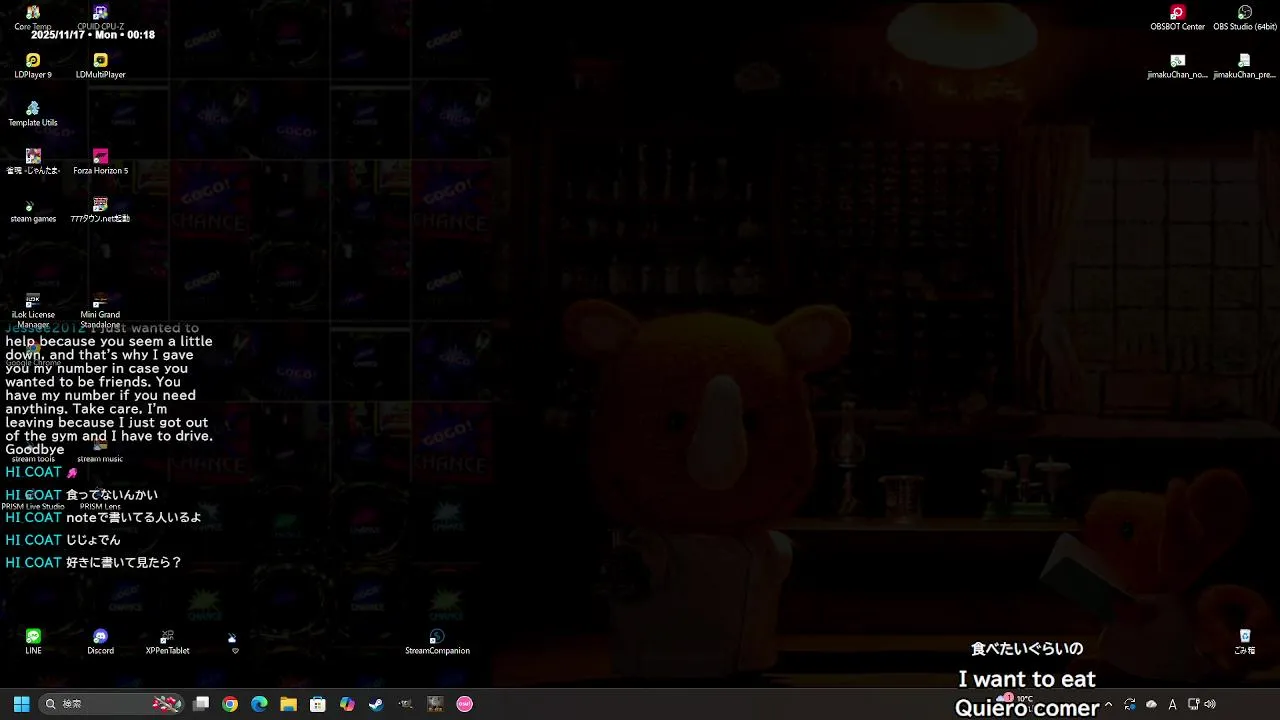Screen dimensions: 1280x720
Task: Open Steam from the taskbar
Action: coord(376,704)
